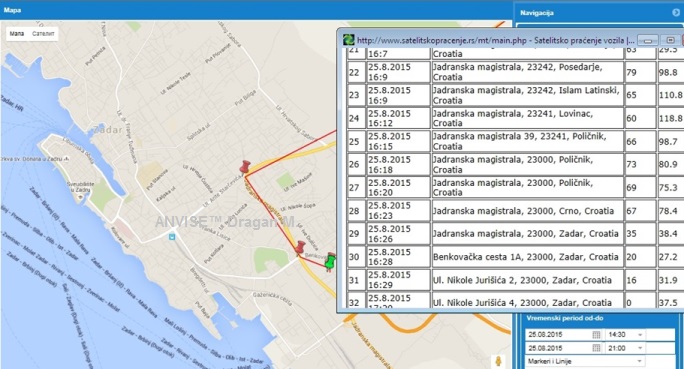Open calendar picker for start date
The width and height of the screenshot is (684, 369).
pyautogui.click(x=596, y=335)
